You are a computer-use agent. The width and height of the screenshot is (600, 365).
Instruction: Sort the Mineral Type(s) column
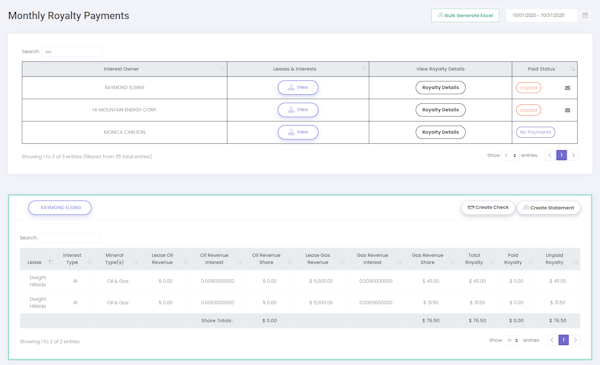click(x=135, y=262)
